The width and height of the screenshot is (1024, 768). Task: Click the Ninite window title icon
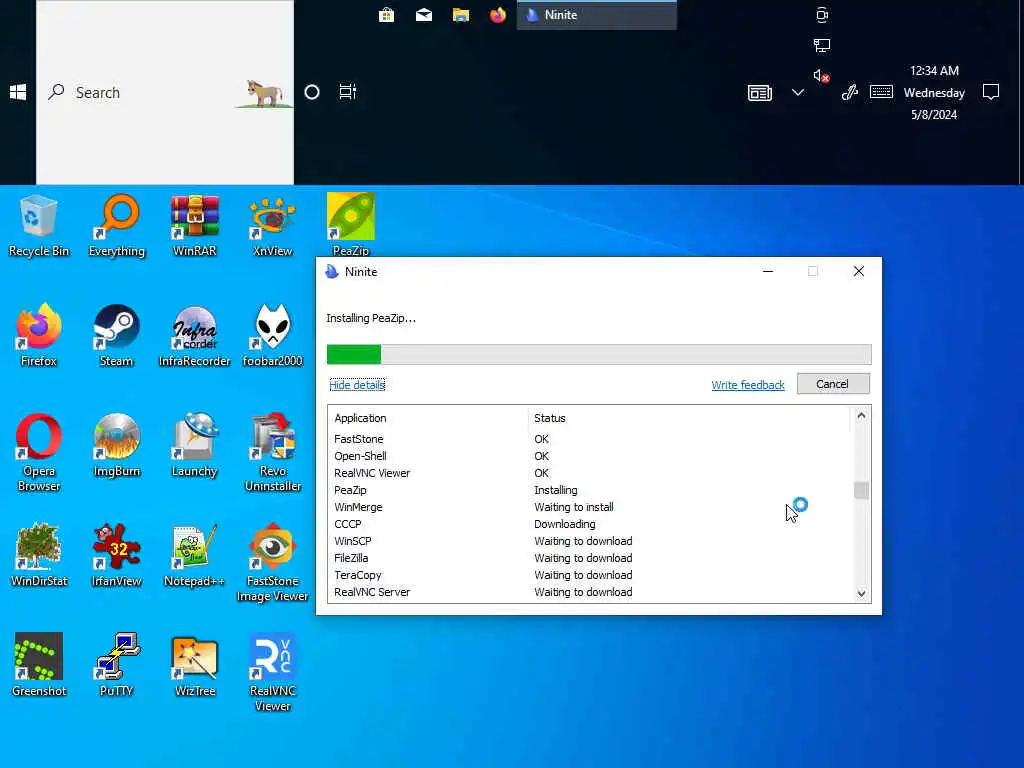332,272
